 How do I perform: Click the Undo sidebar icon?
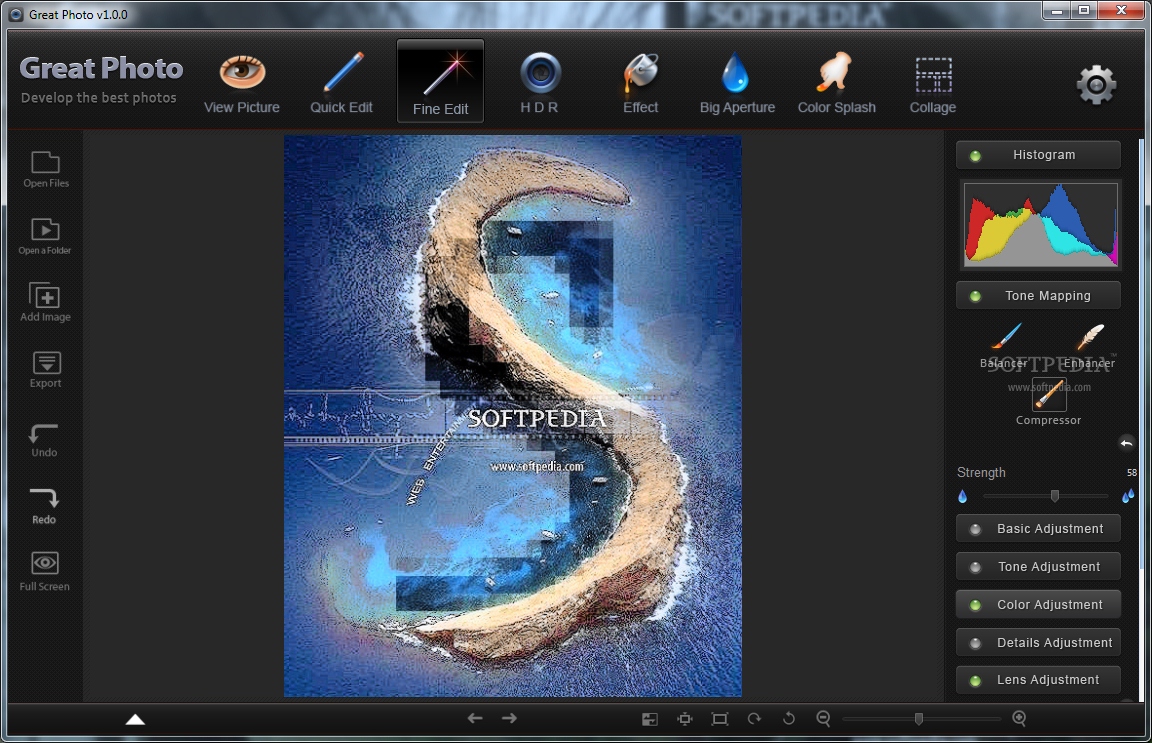[x=44, y=440]
